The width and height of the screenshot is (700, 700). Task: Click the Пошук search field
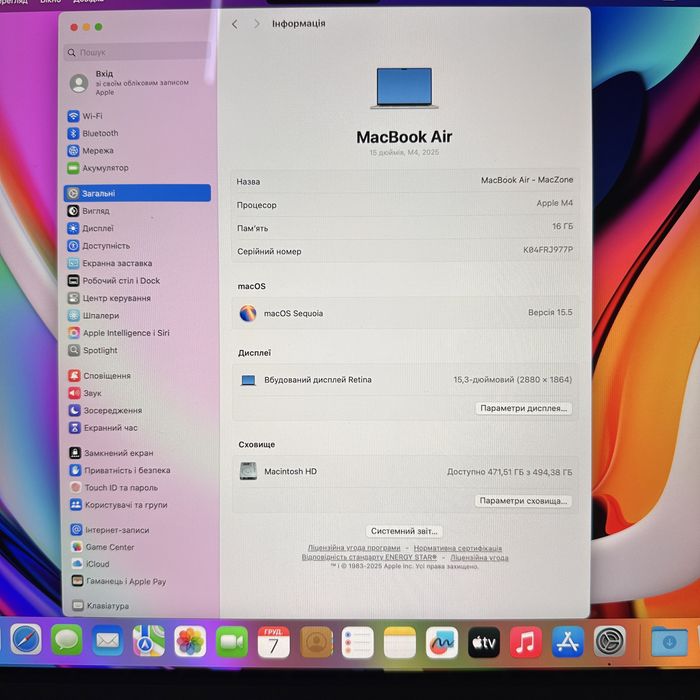(x=137, y=52)
